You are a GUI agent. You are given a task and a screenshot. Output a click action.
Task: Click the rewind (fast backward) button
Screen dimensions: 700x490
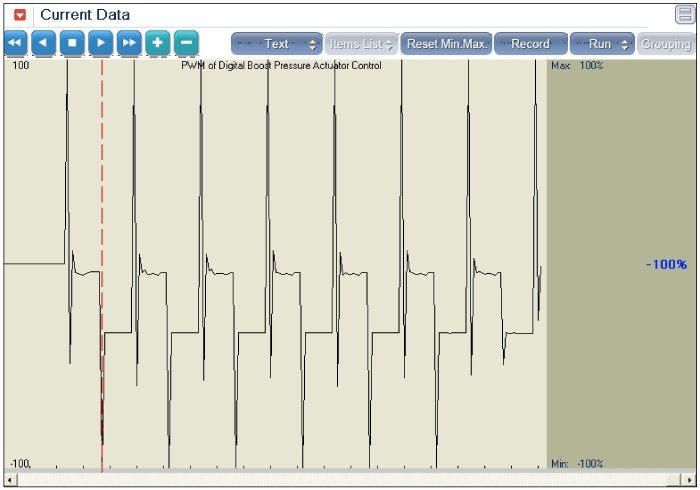click(15, 43)
